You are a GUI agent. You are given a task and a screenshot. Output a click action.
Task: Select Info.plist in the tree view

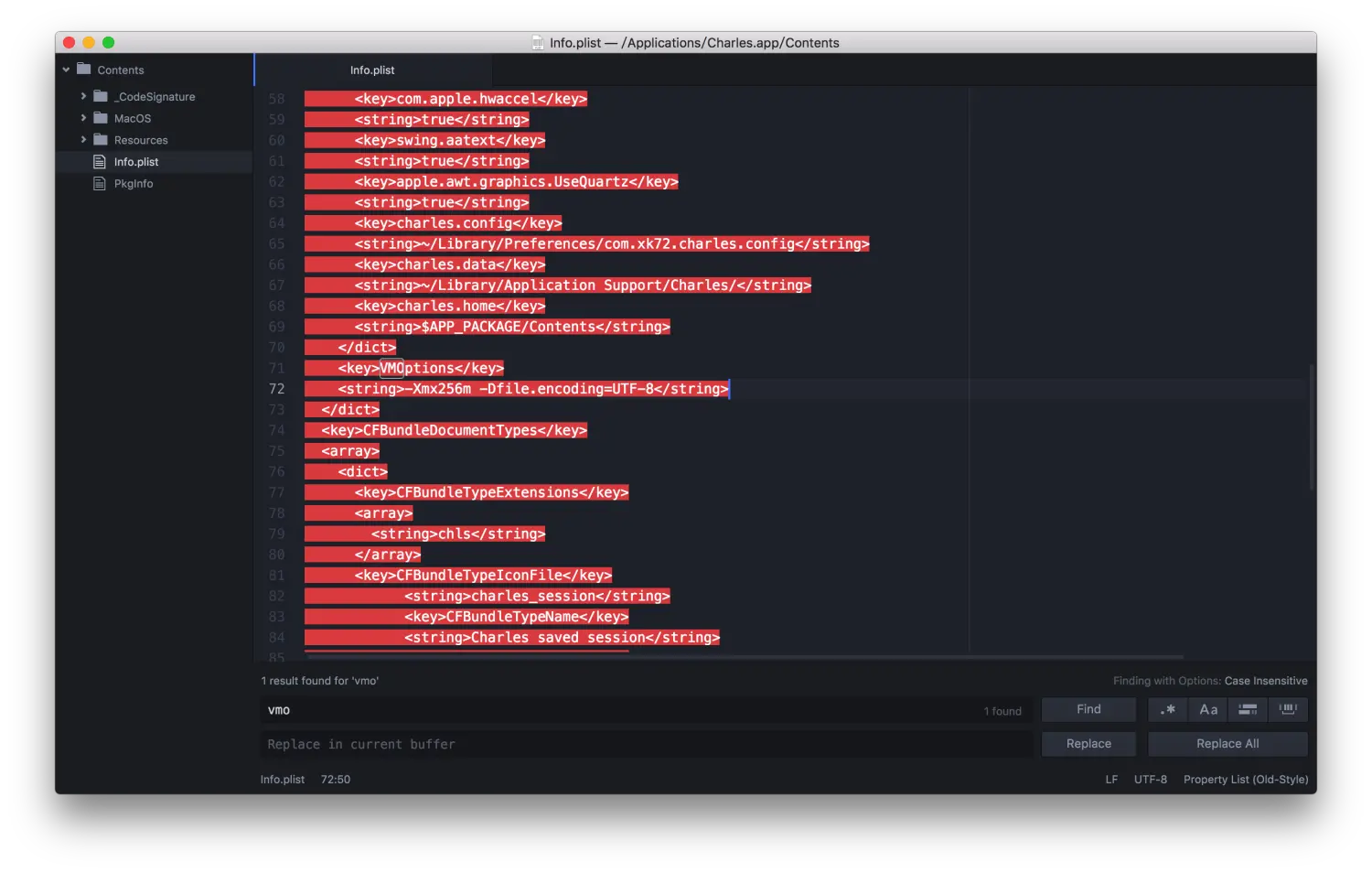[136, 162]
